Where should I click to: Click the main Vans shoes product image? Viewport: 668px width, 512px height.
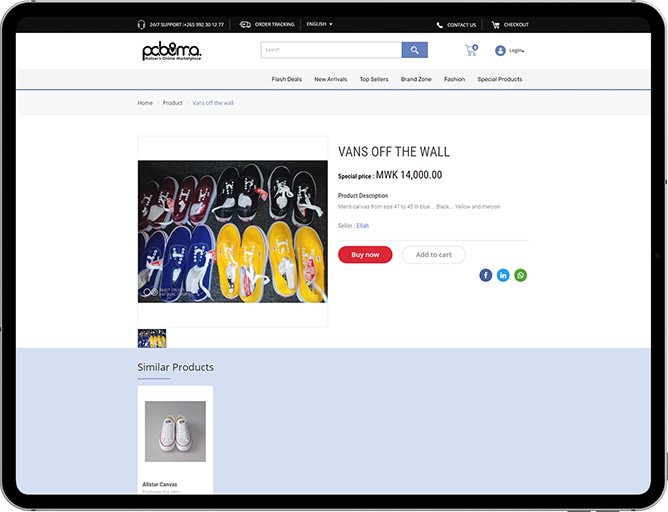click(233, 232)
